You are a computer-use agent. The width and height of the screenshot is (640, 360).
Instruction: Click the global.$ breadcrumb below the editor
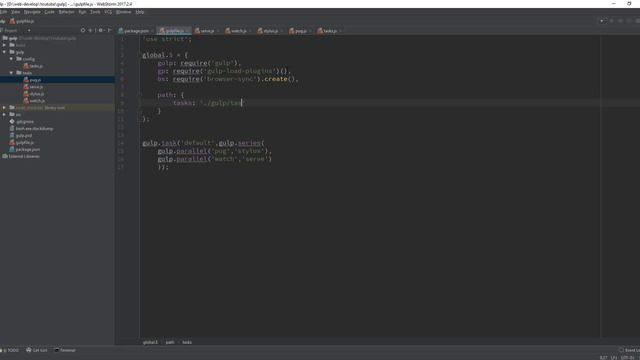click(150, 342)
